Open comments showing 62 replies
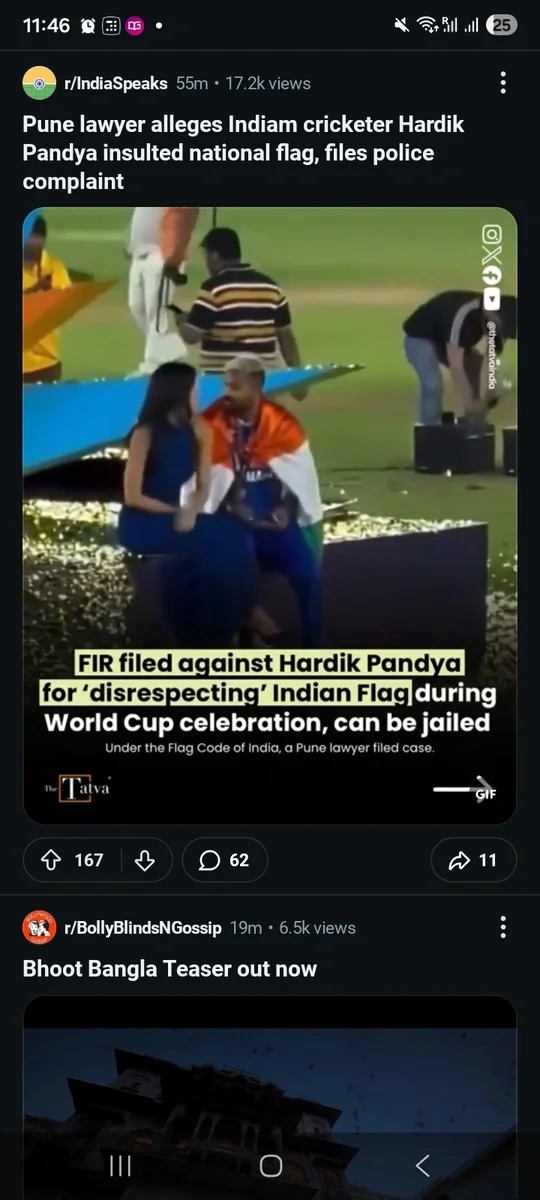 click(x=225, y=860)
